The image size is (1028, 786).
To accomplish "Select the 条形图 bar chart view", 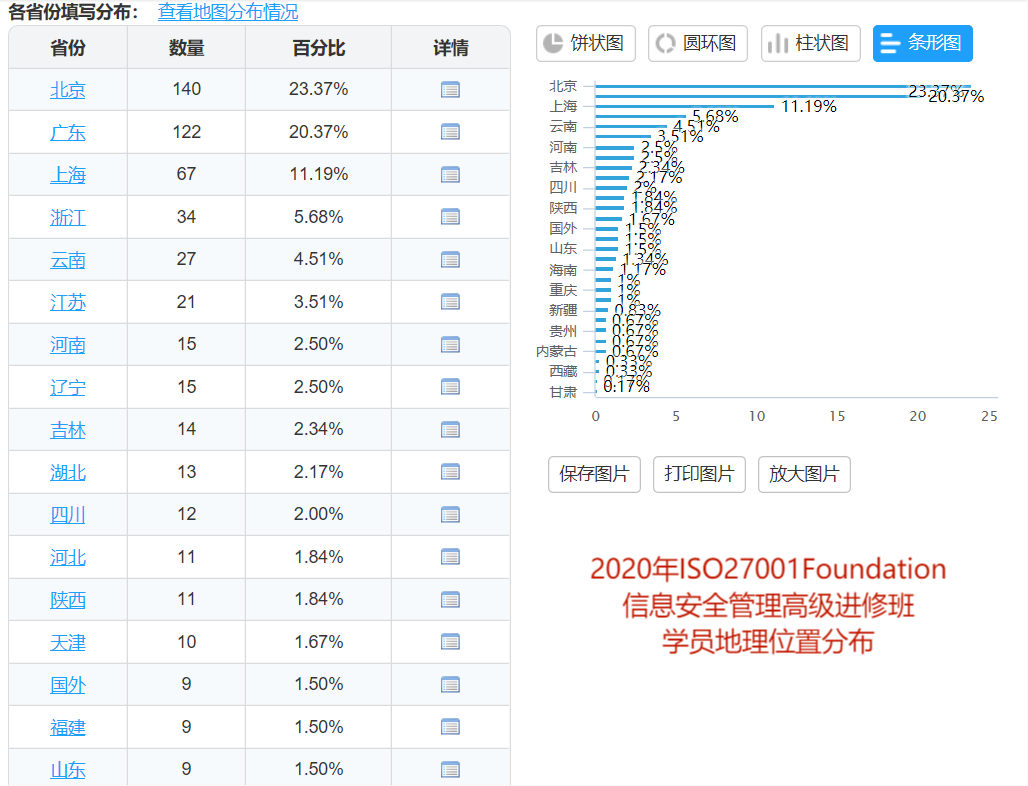I will tap(922, 44).
